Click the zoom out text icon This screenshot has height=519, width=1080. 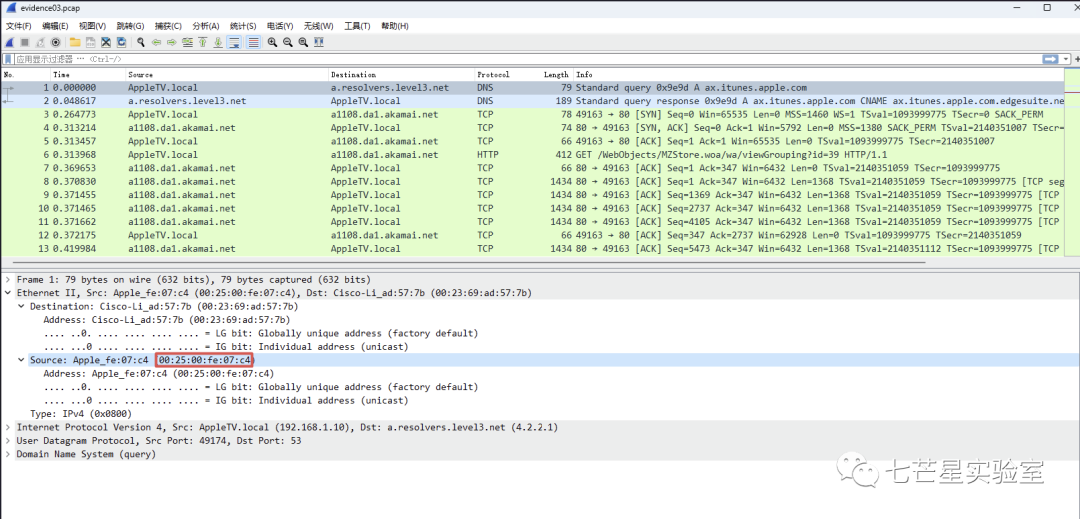coord(287,42)
